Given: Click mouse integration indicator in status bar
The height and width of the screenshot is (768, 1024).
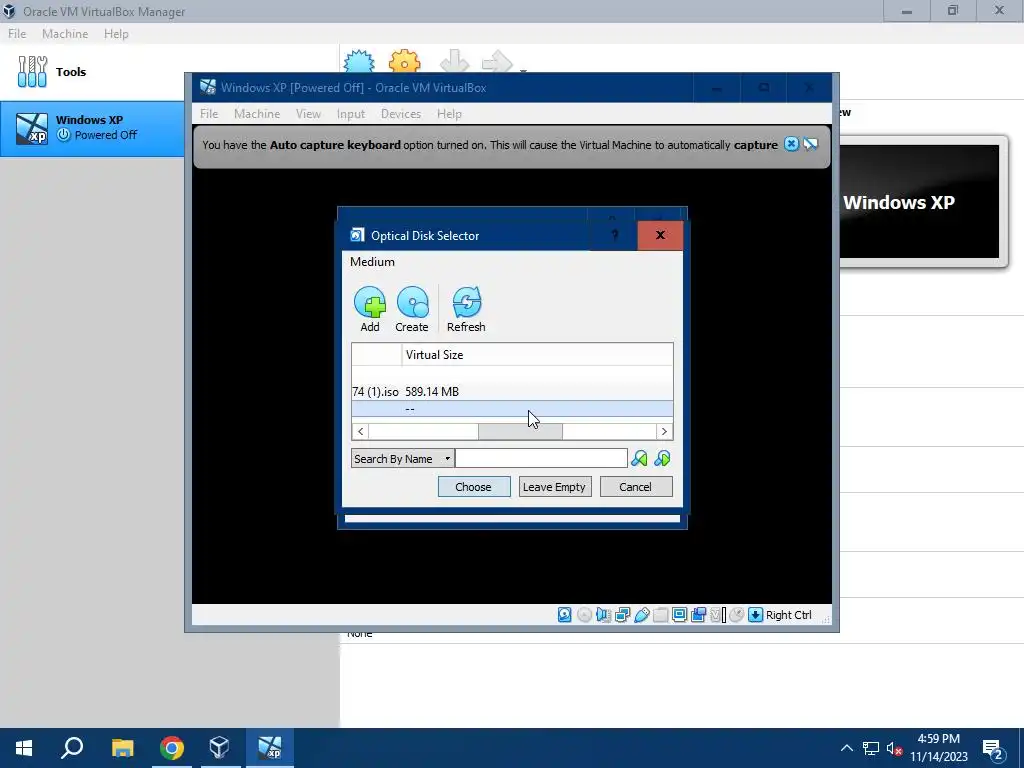Looking at the screenshot, I should (736, 615).
